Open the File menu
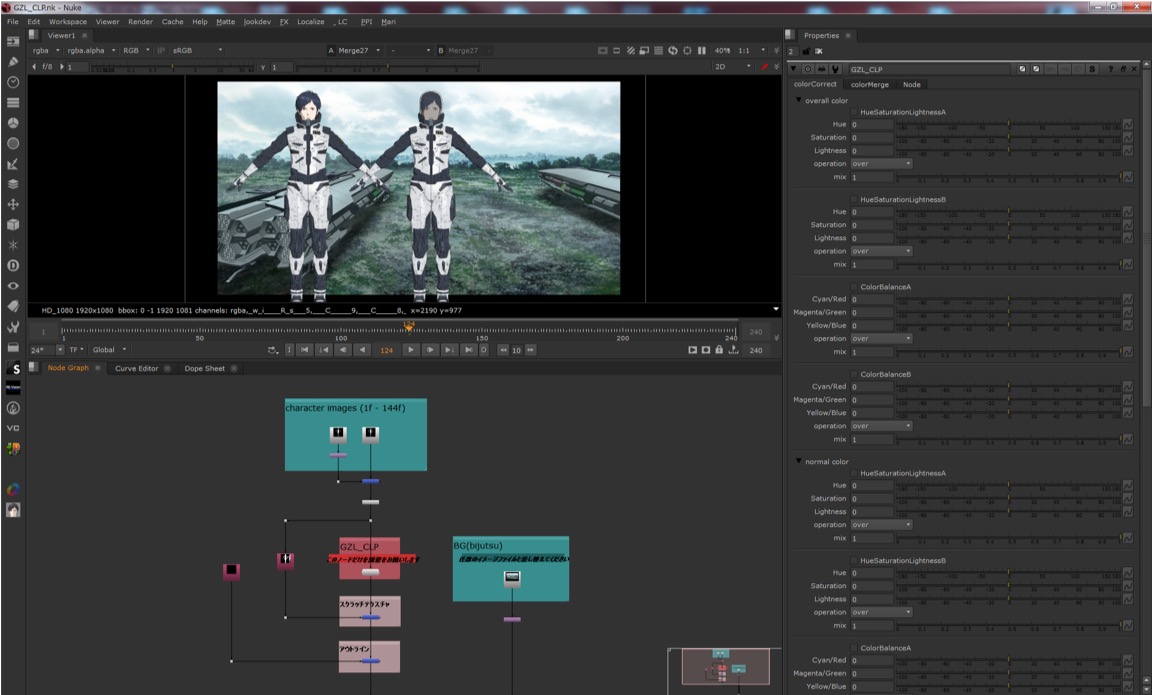Image resolution: width=1152 pixels, height=695 pixels. 12,21
